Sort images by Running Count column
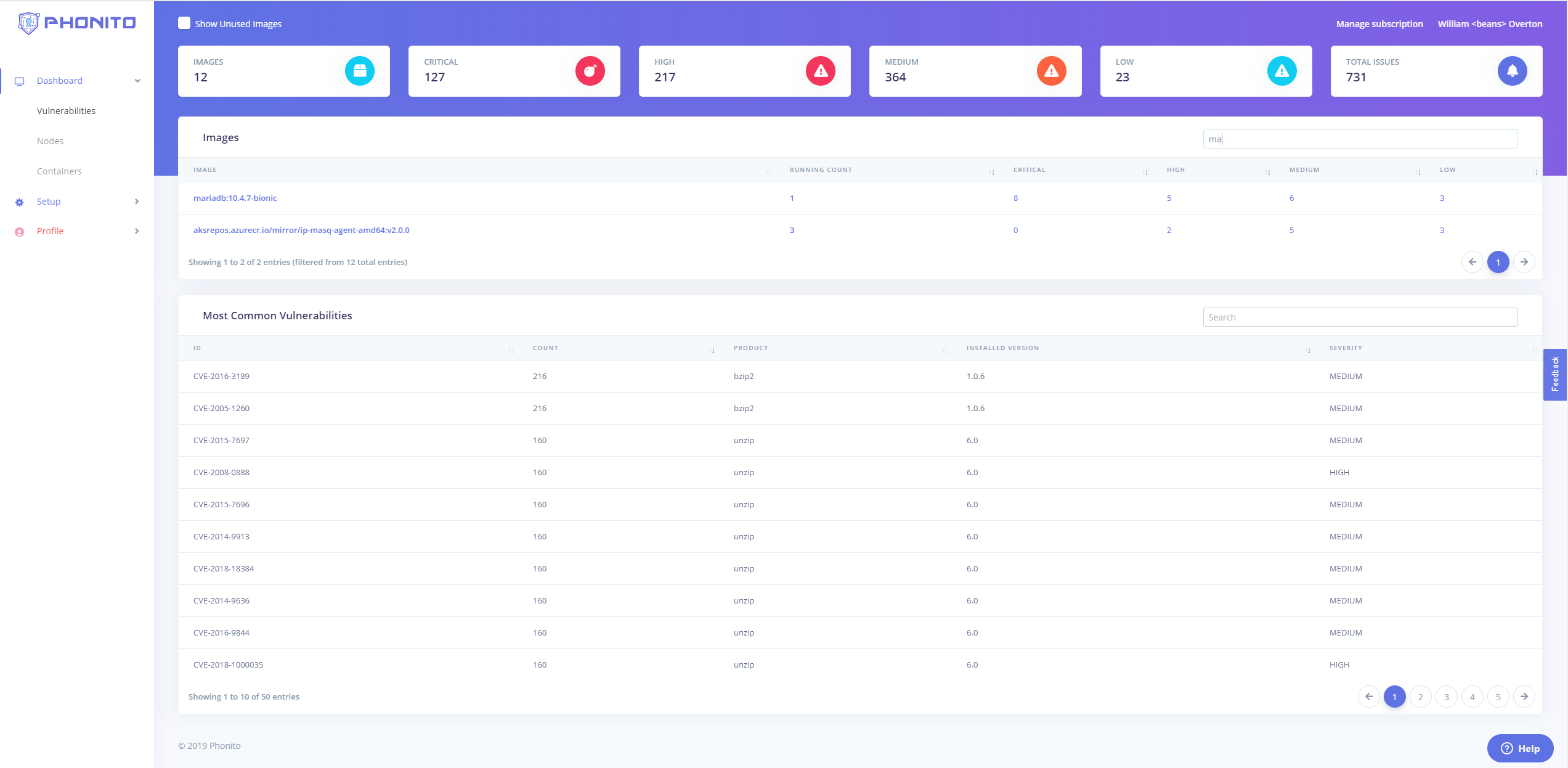This screenshot has height=768, width=1568. point(821,170)
